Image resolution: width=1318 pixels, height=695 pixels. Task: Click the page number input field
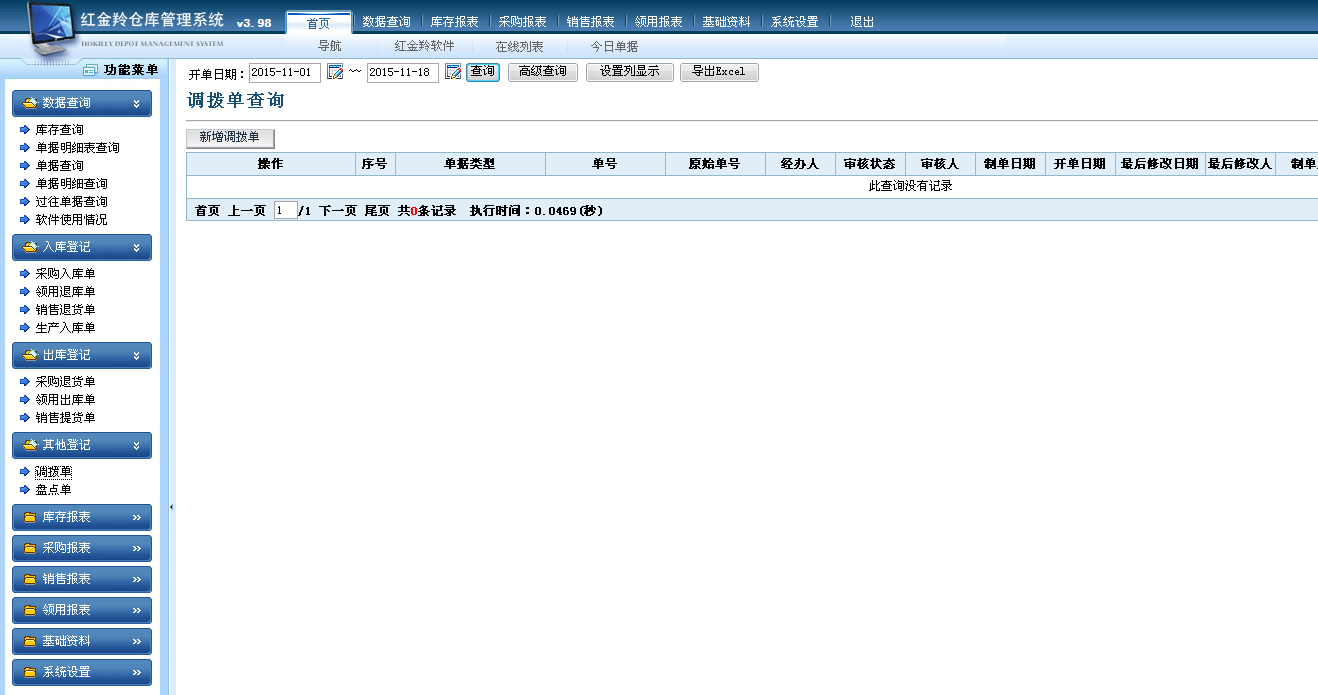[x=285, y=211]
